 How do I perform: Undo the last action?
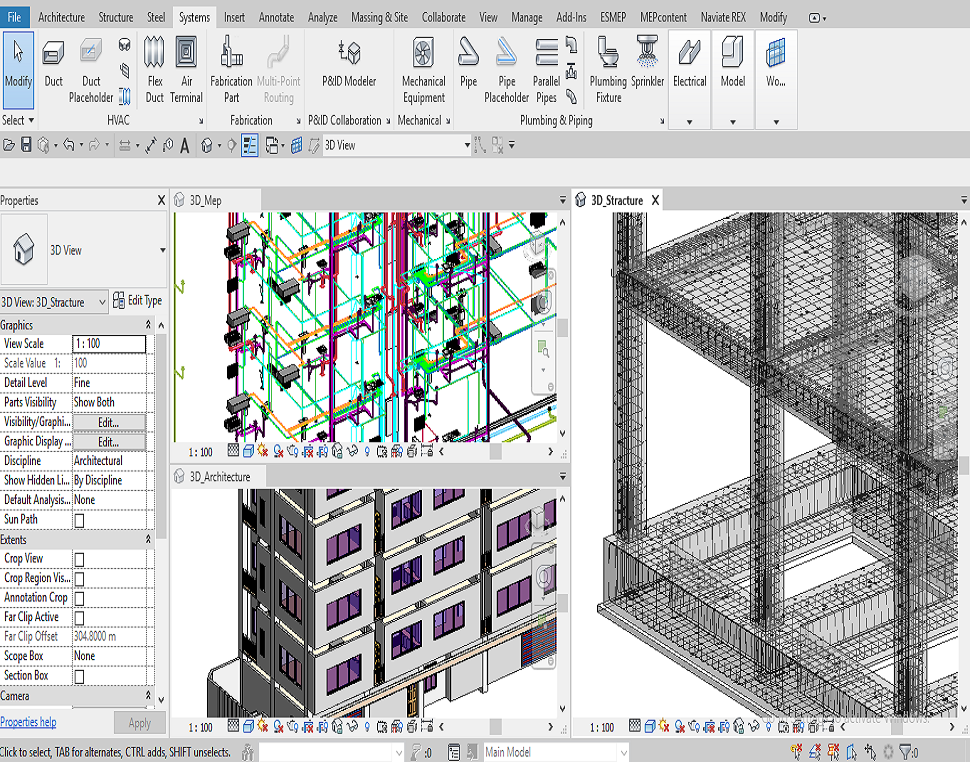[68, 145]
